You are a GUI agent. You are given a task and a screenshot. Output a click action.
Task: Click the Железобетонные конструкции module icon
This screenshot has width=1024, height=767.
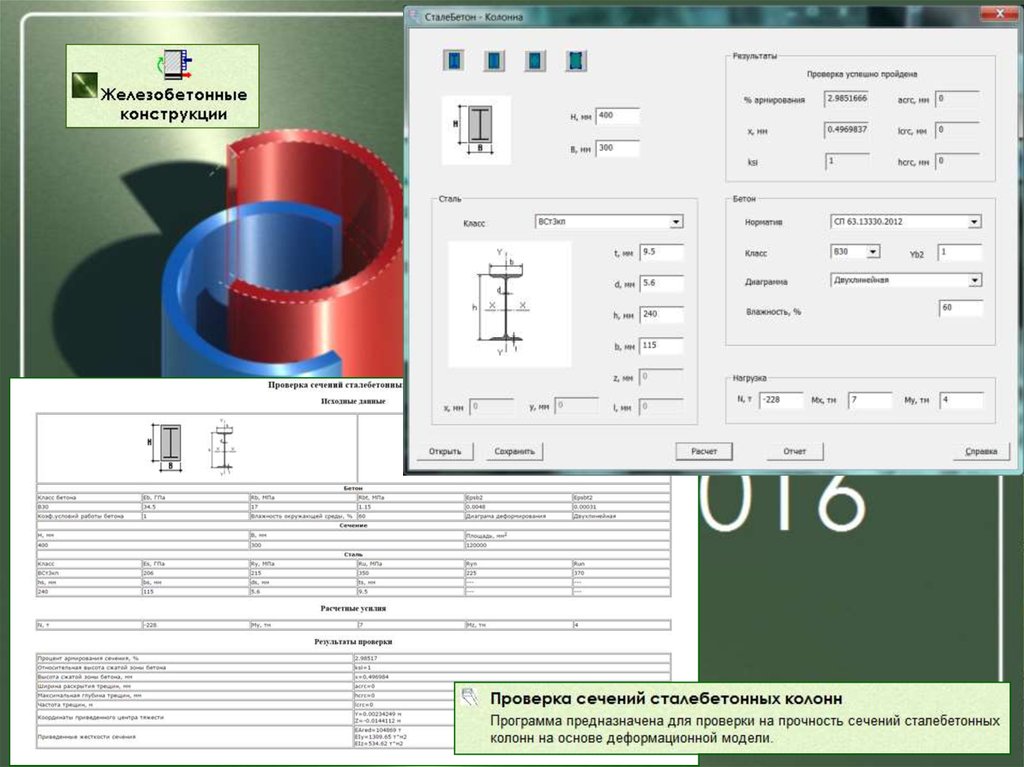(176, 66)
